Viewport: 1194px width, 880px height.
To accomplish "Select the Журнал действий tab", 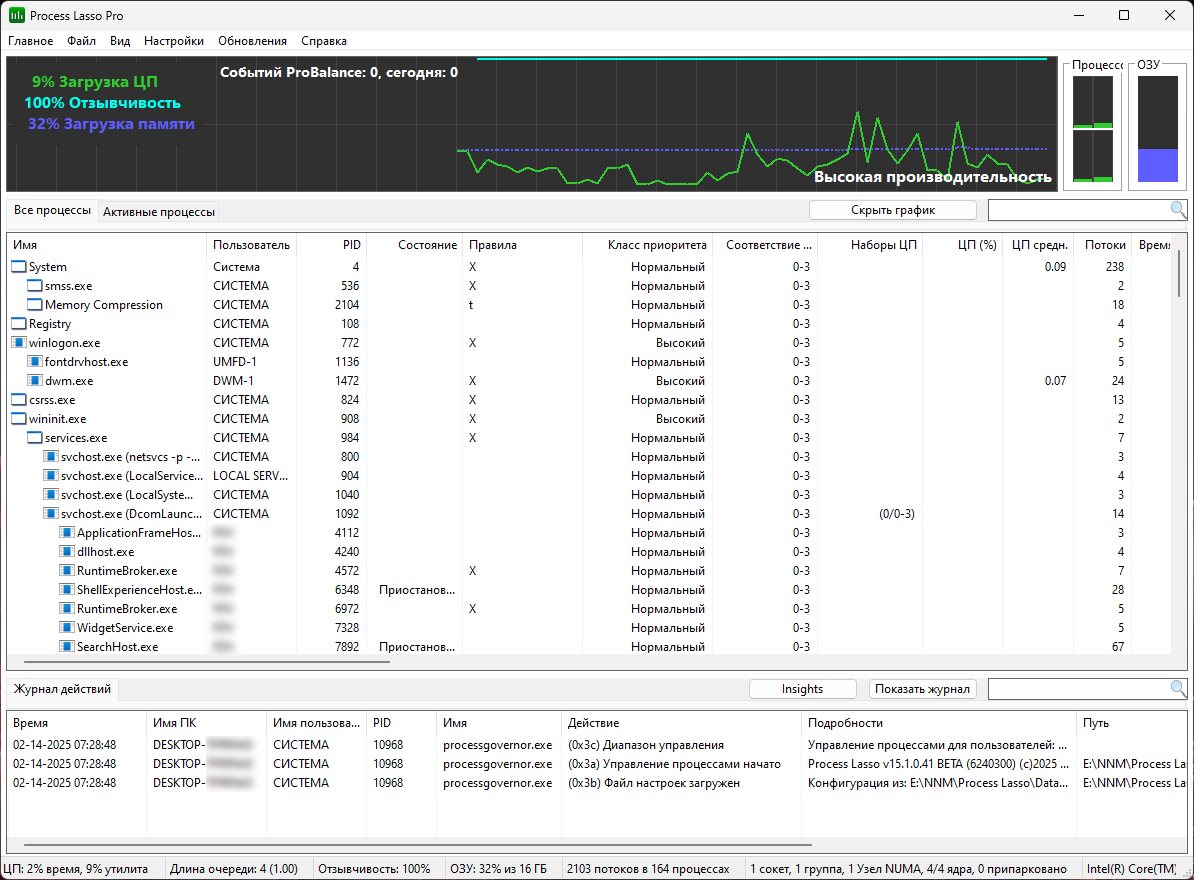I will point(62,689).
